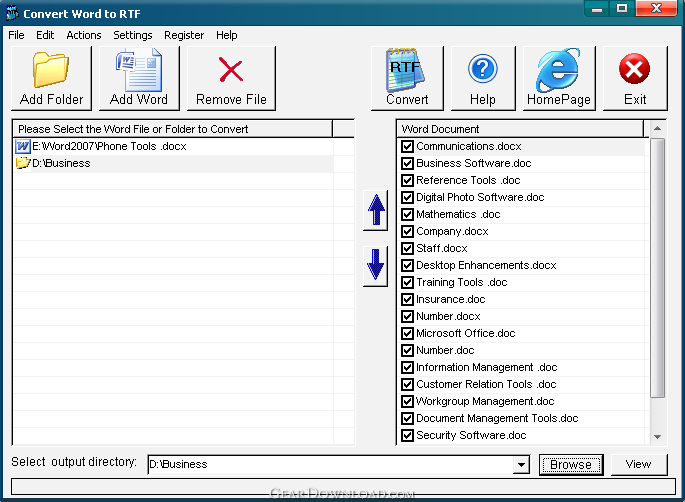Toggle Company.docx checkbox

[407, 232]
